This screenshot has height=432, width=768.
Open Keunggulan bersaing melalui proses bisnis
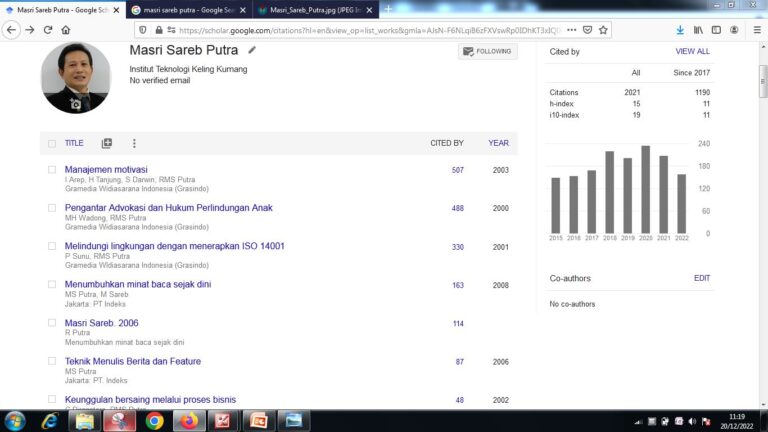click(x=150, y=399)
